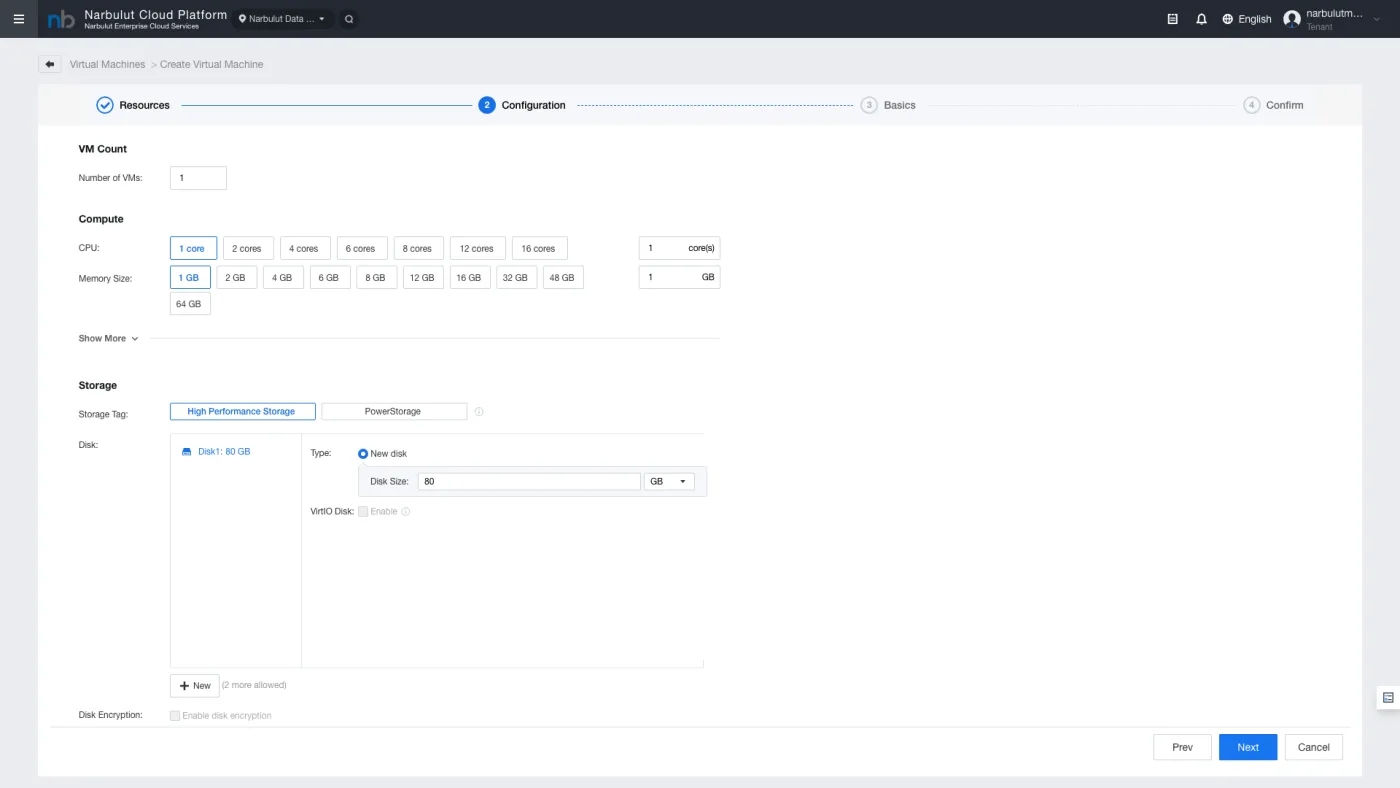Open the floating side panel icon
The width and height of the screenshot is (1400, 788).
point(1388,697)
